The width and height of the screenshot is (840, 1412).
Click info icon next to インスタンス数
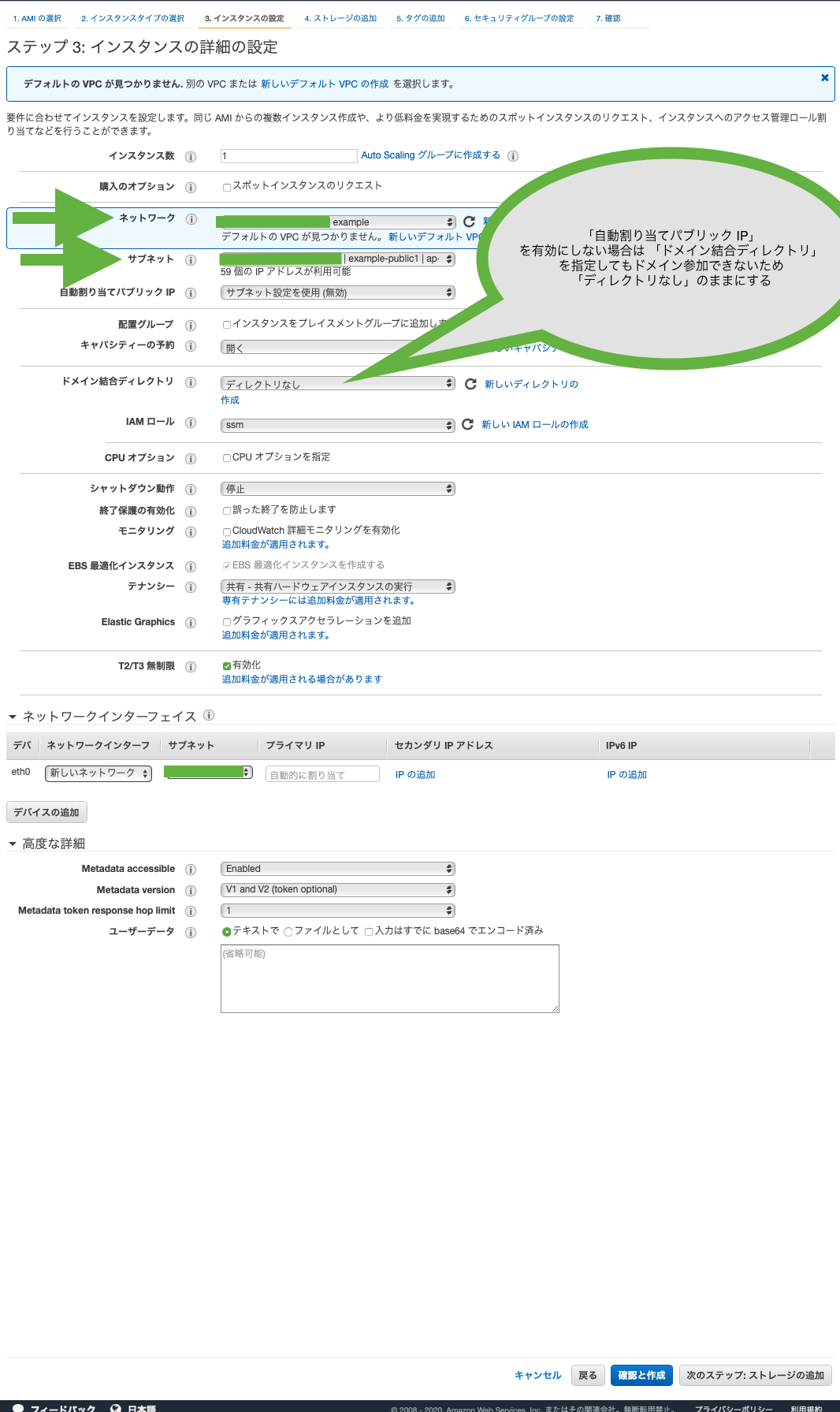coord(191,156)
